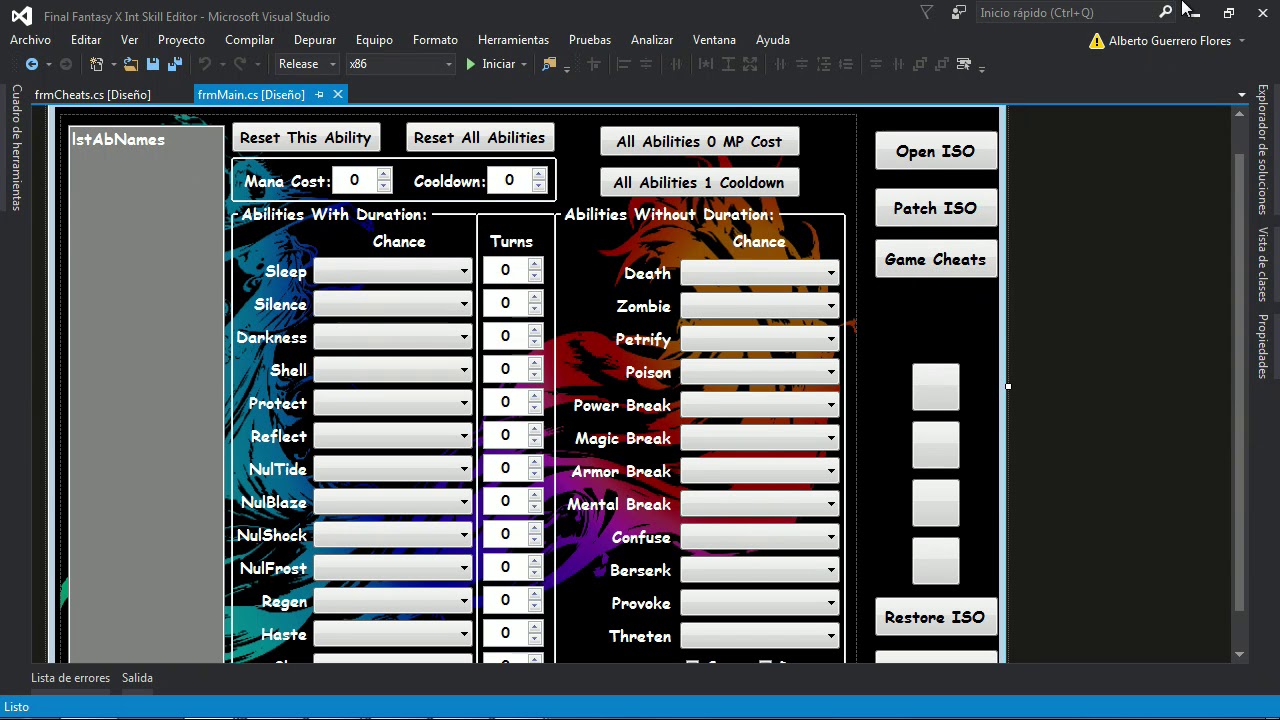Click the send to back icon

942,64
